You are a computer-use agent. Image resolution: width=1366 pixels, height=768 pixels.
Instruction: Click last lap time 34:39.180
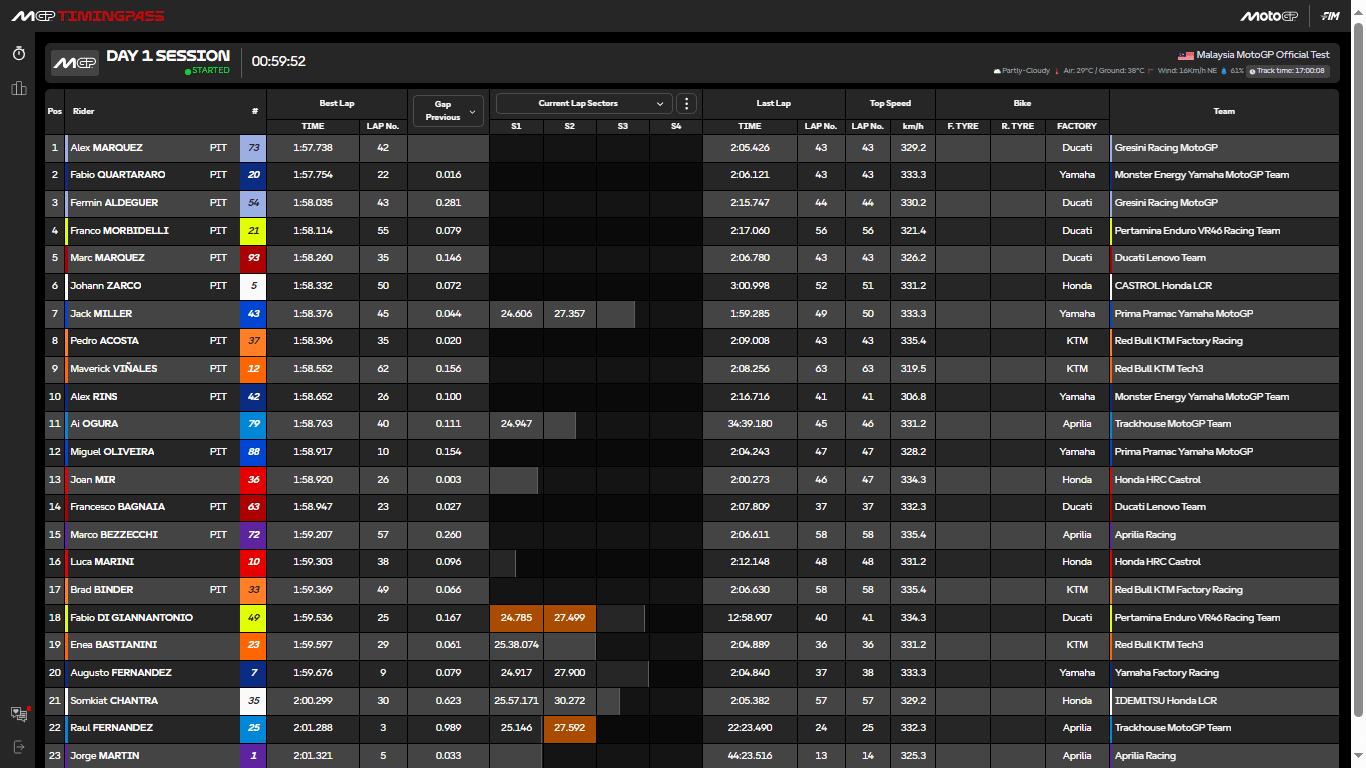pyautogui.click(x=750, y=424)
